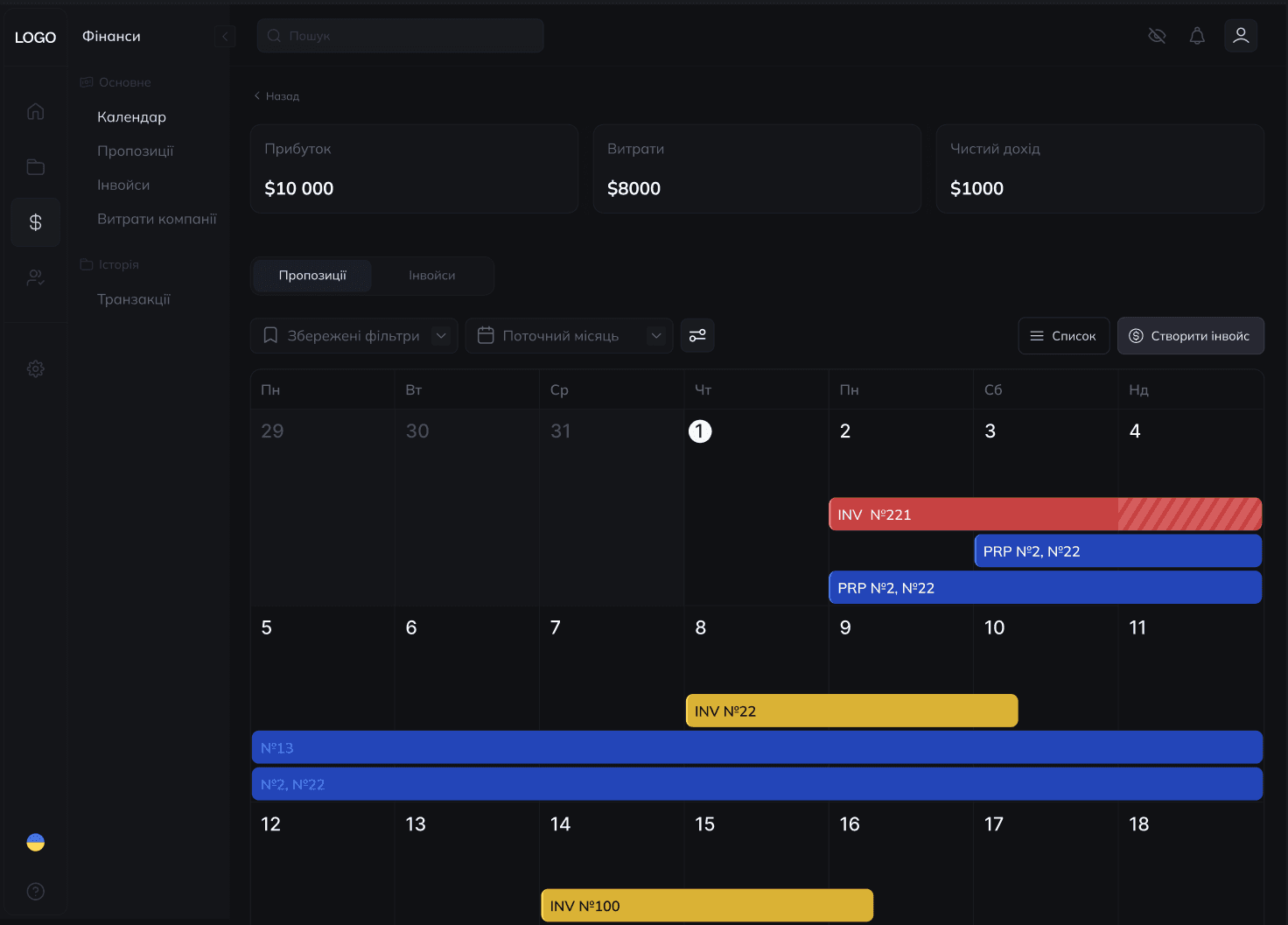The image size is (1288, 925).
Task: Open the user profile icon
Action: (x=1240, y=36)
